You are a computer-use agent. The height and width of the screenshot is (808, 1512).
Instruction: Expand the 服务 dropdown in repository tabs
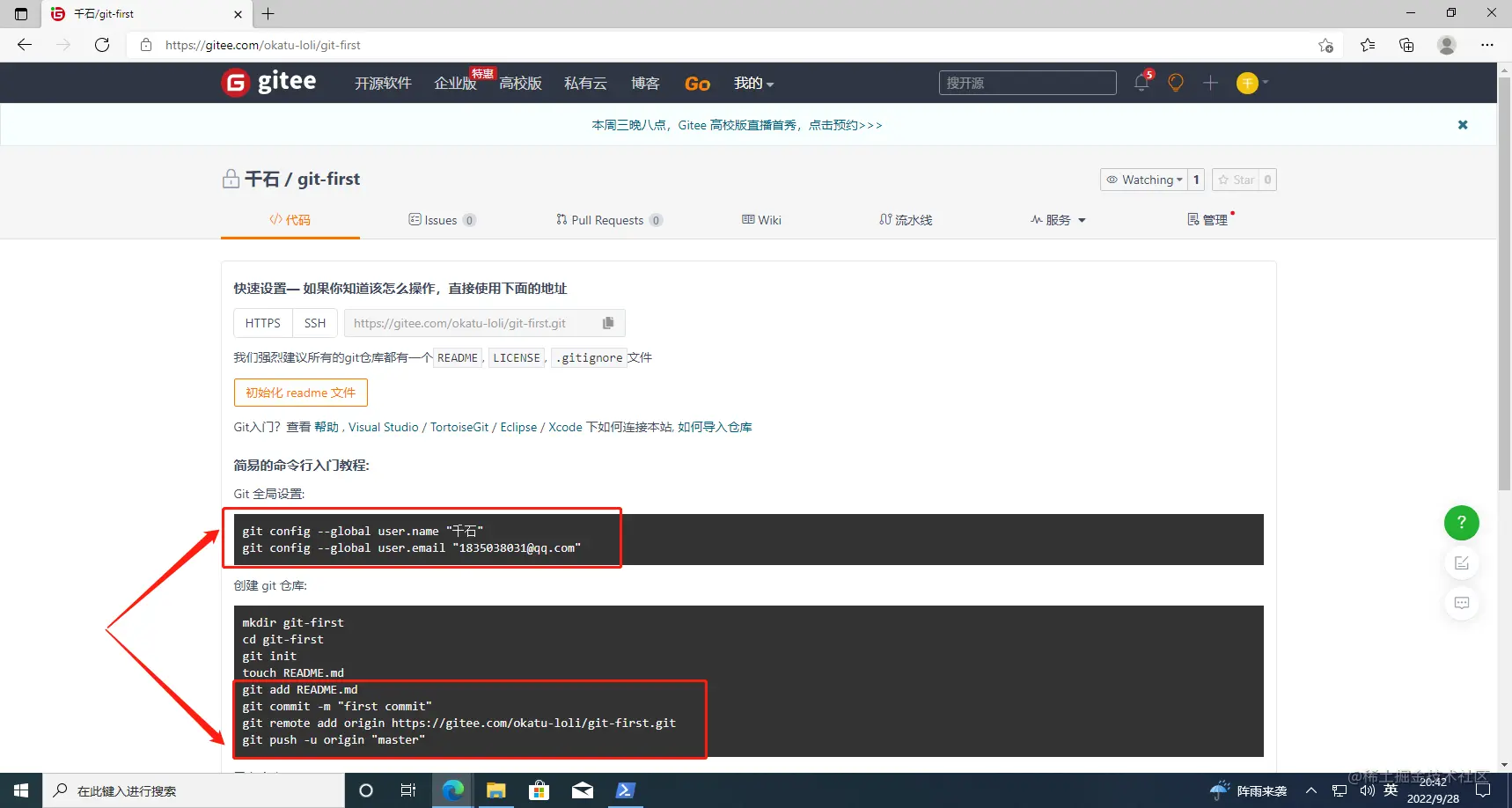coord(1058,219)
